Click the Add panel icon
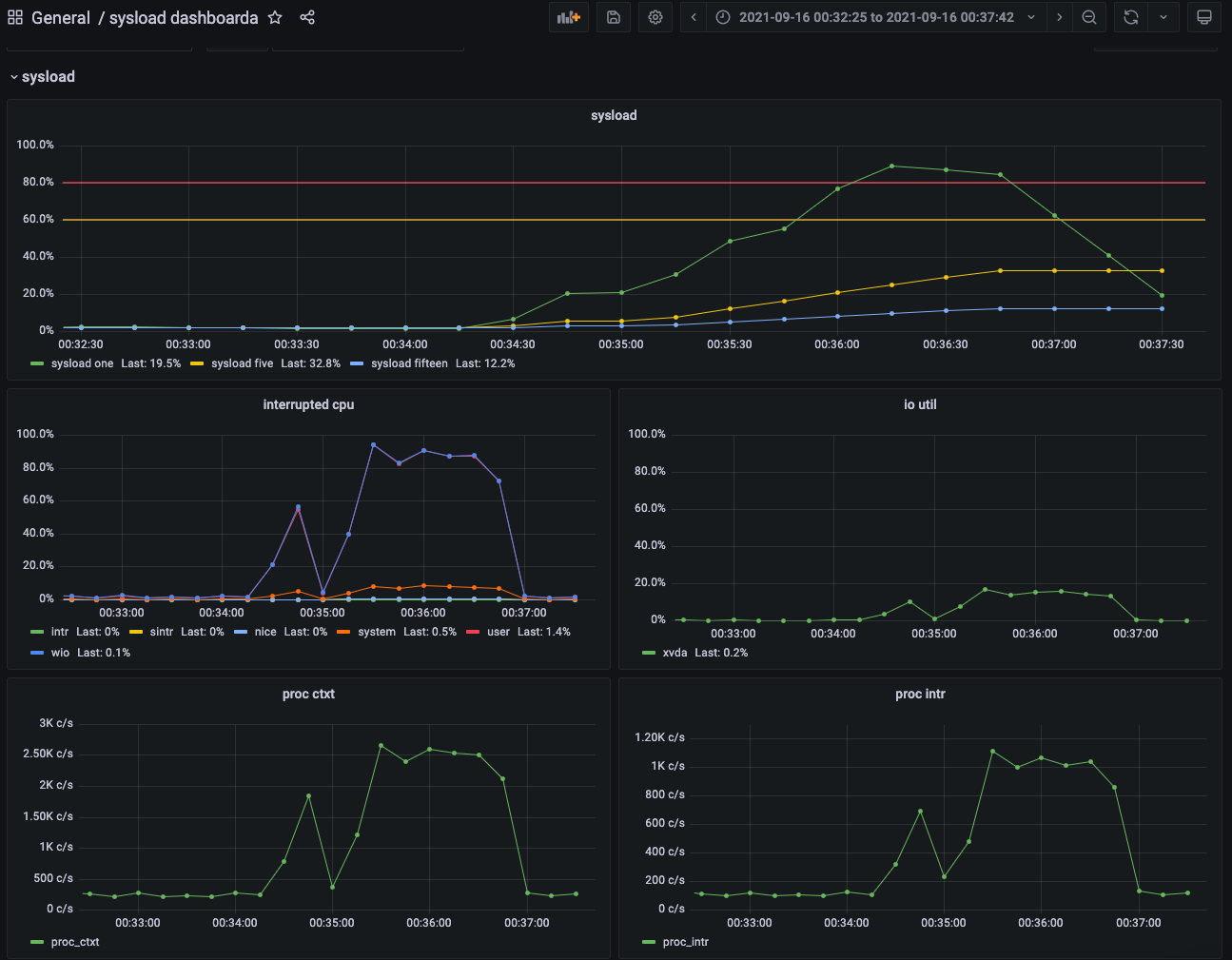The width and height of the screenshot is (1232, 960). tap(568, 17)
